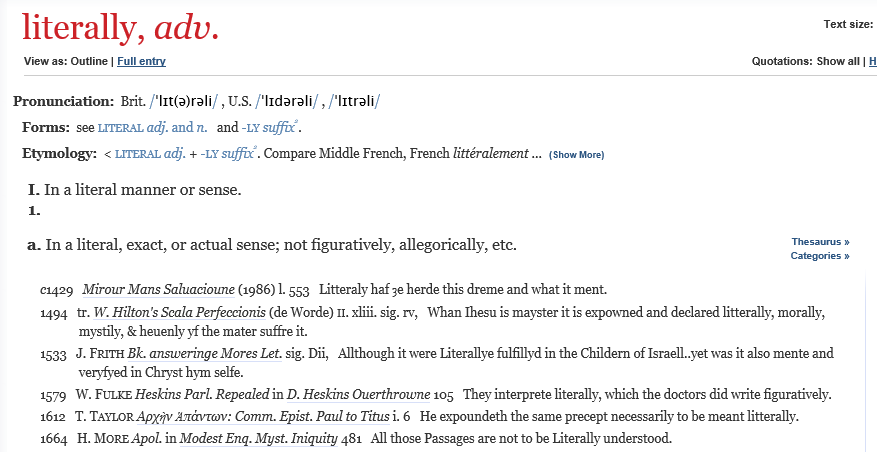Expand etymology with Show More
Screen dimensions: 877x452
[x=577, y=155]
